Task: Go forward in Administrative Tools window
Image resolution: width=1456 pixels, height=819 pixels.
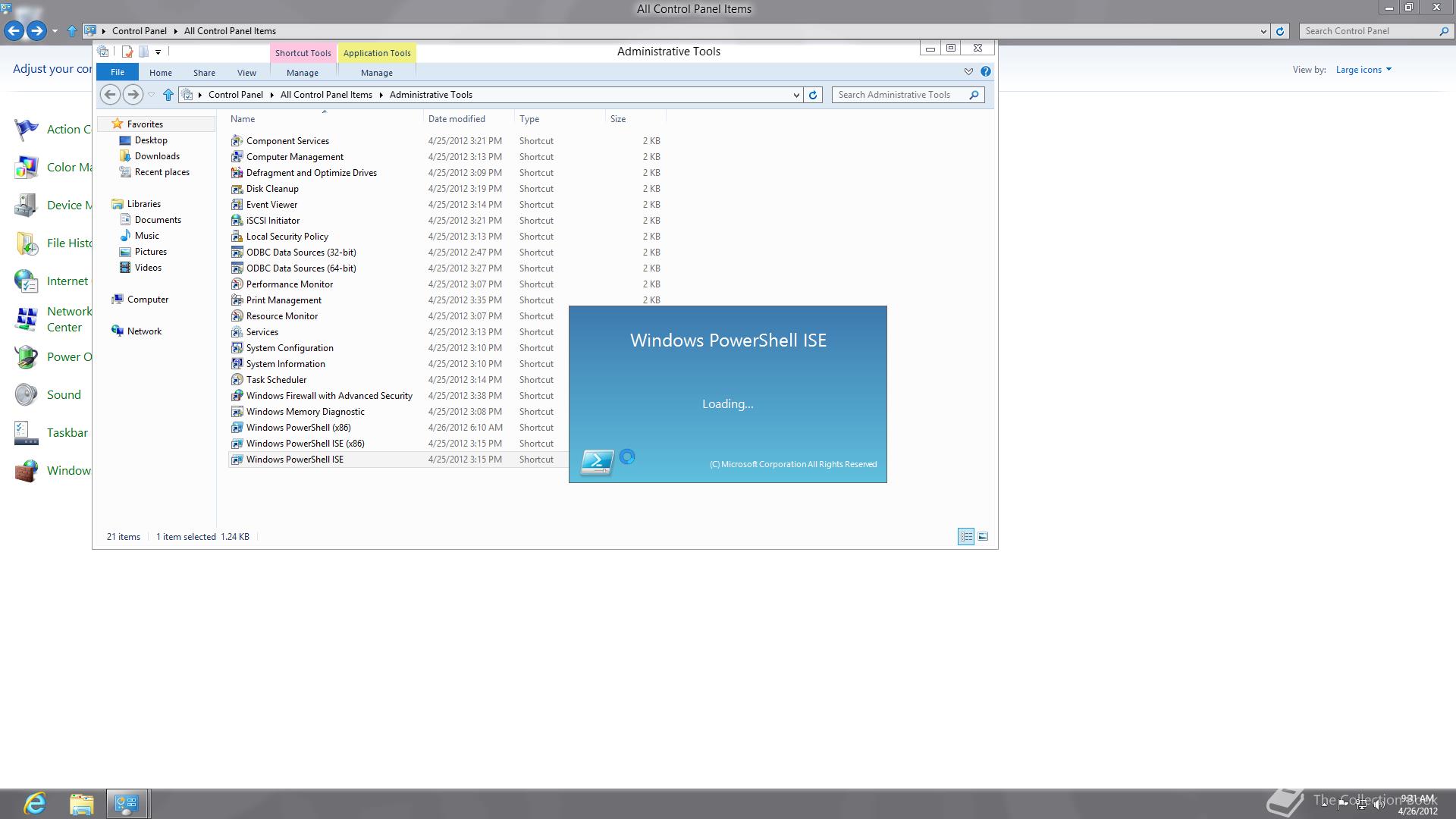Action: [133, 95]
